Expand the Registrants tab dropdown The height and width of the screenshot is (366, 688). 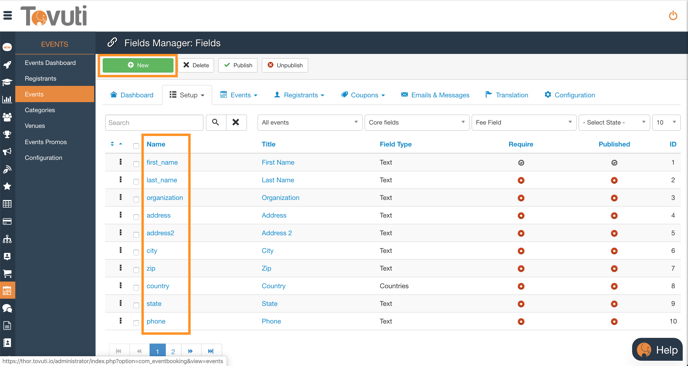[299, 95]
